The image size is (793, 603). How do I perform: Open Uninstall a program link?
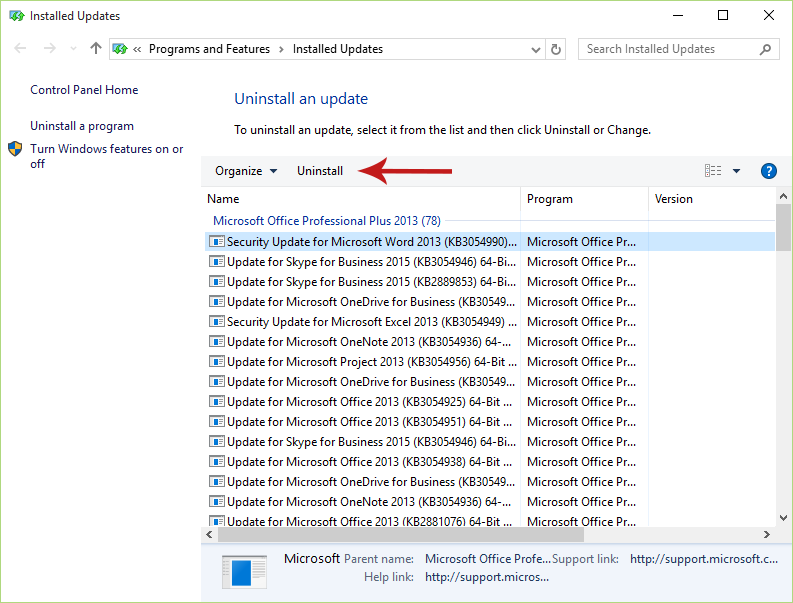82,126
